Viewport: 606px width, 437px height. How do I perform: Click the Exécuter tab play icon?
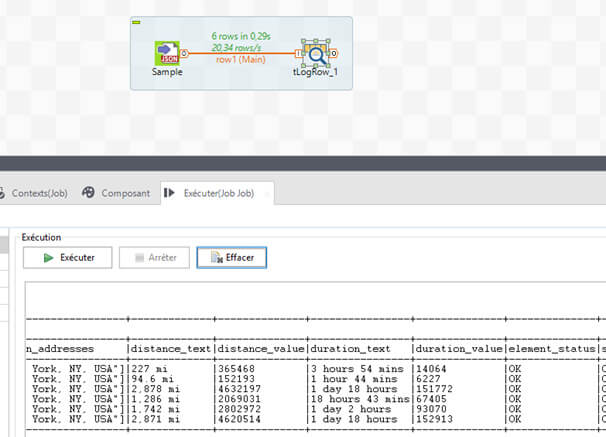tap(169, 192)
